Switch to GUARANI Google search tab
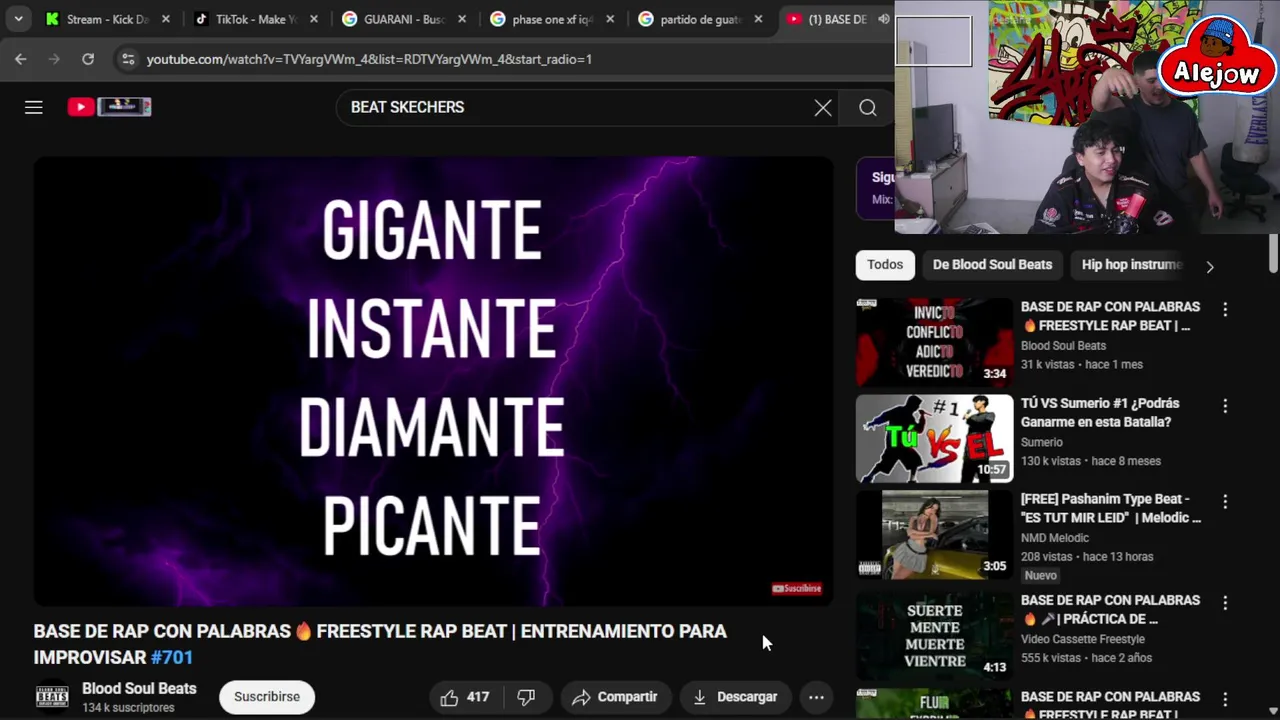Screen dimensions: 1280x720 pyautogui.click(x=402, y=19)
